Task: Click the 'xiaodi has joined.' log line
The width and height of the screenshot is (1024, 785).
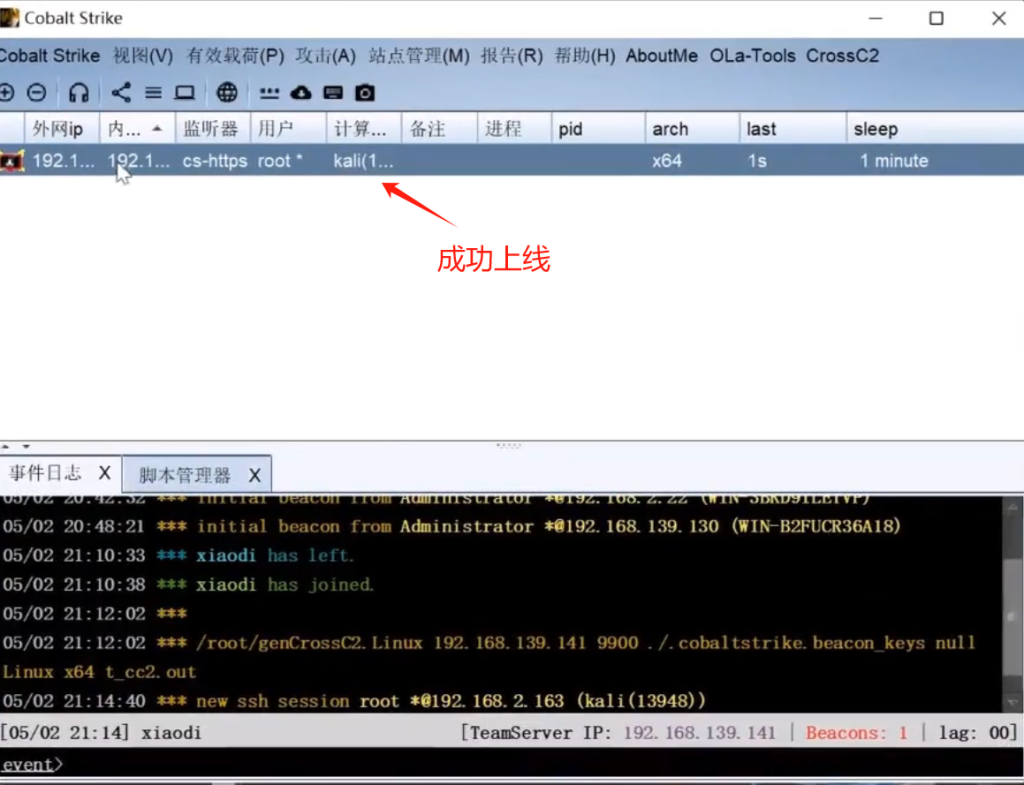Action: click(x=188, y=585)
